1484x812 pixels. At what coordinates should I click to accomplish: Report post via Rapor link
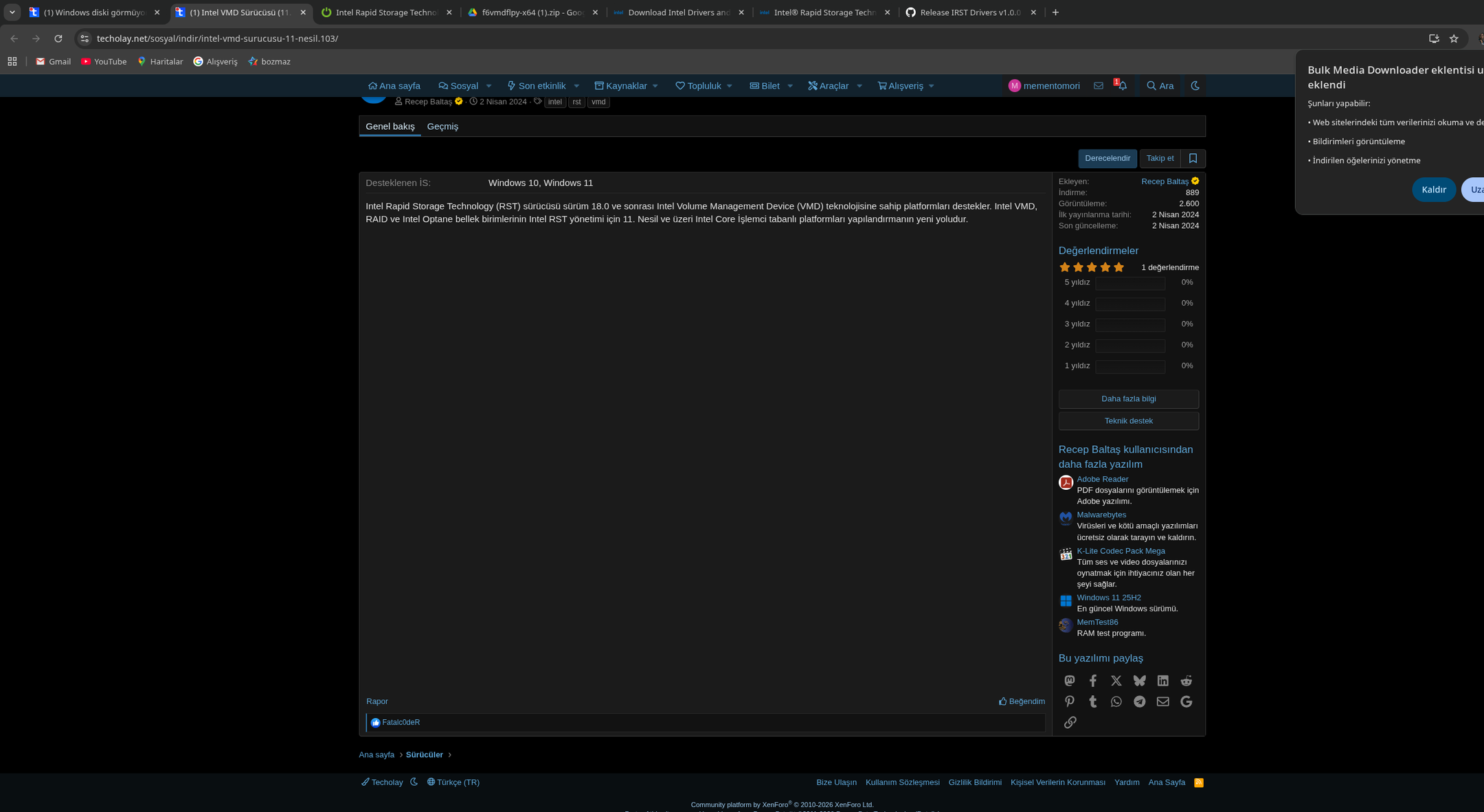pyautogui.click(x=377, y=701)
